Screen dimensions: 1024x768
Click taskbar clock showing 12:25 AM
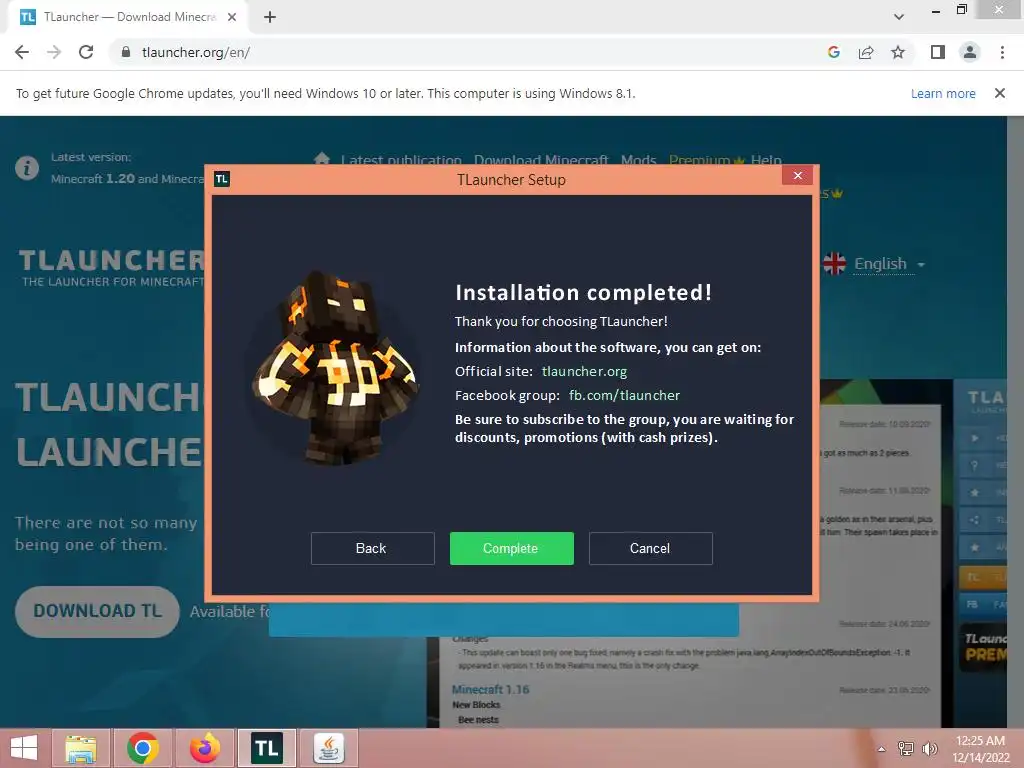[x=980, y=748]
